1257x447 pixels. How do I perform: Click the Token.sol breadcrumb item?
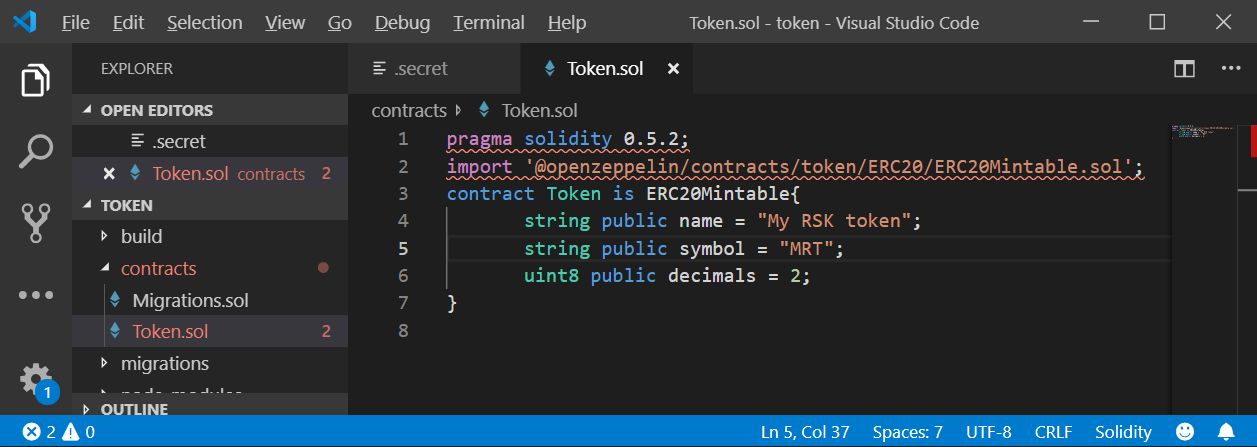(x=539, y=110)
